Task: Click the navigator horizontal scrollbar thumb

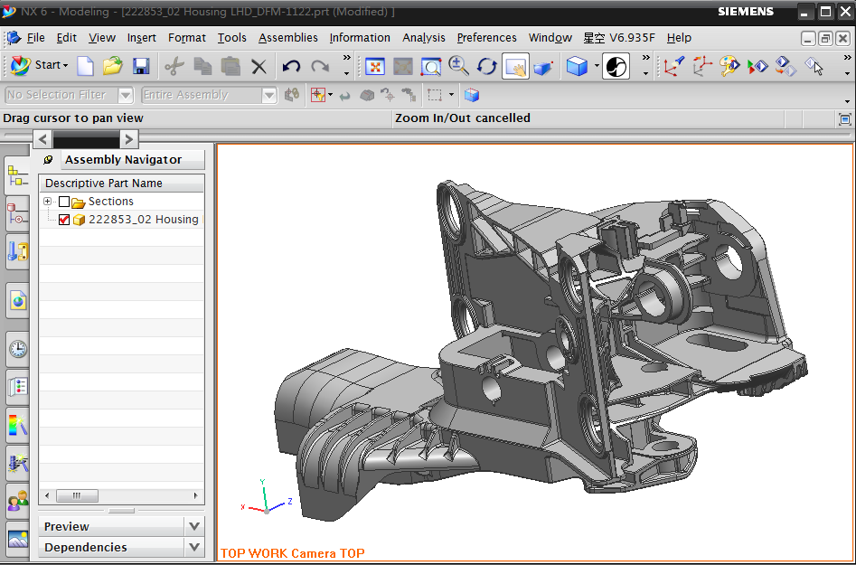Action: (x=78, y=496)
